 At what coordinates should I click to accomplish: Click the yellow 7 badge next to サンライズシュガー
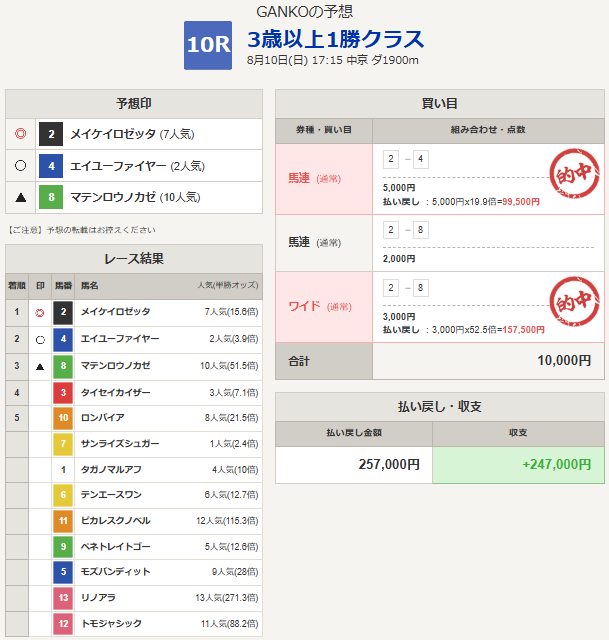click(x=63, y=444)
